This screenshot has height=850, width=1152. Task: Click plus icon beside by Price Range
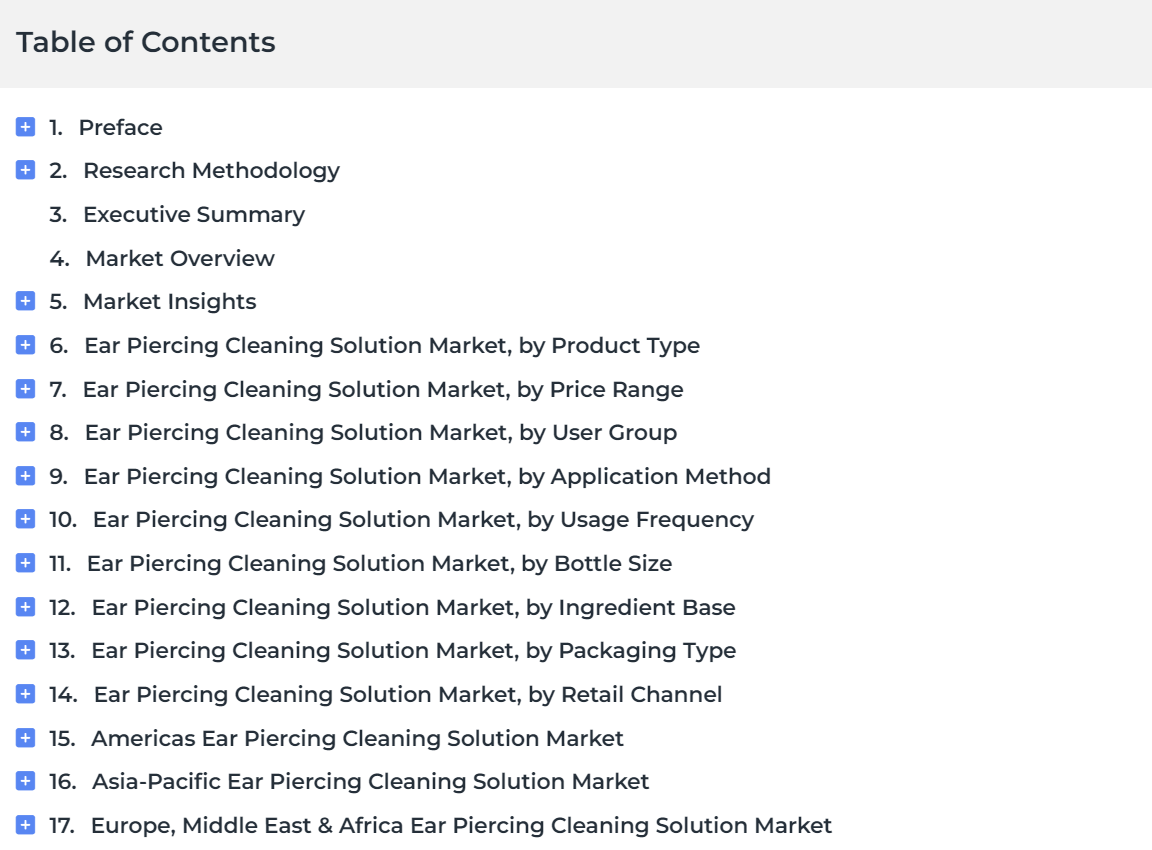coord(25,389)
